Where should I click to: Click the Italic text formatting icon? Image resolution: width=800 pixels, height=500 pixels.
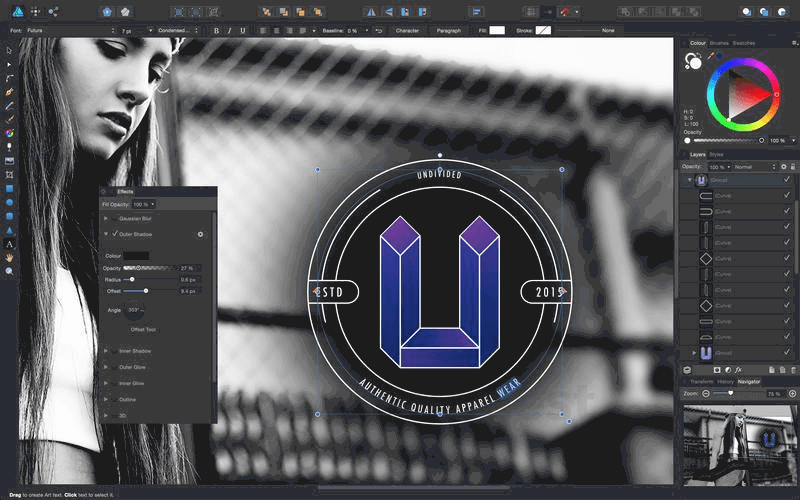pos(229,31)
